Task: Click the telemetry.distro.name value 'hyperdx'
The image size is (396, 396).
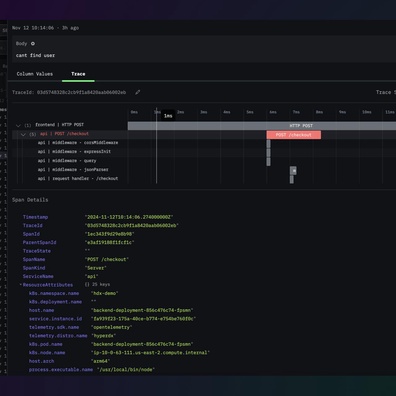Action: [104, 336]
